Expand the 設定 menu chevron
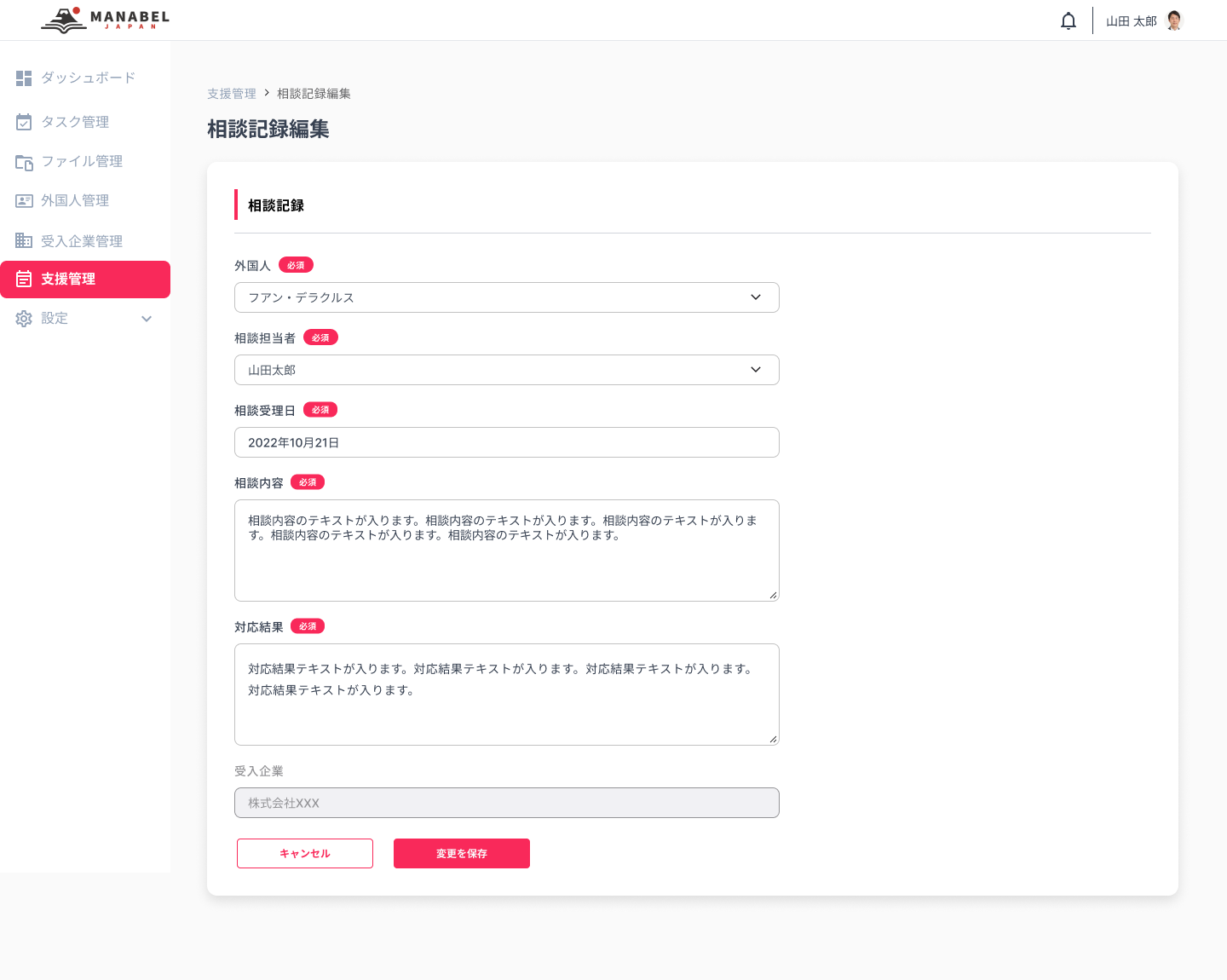 pyautogui.click(x=147, y=319)
